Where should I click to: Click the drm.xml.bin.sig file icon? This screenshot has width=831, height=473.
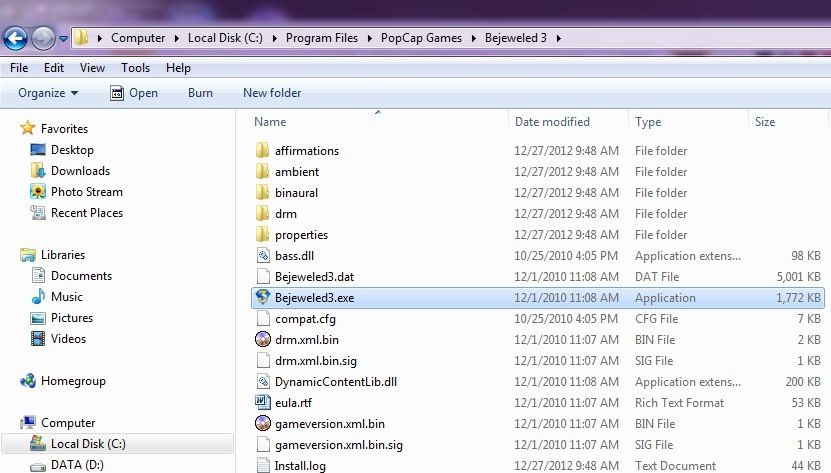(x=263, y=360)
